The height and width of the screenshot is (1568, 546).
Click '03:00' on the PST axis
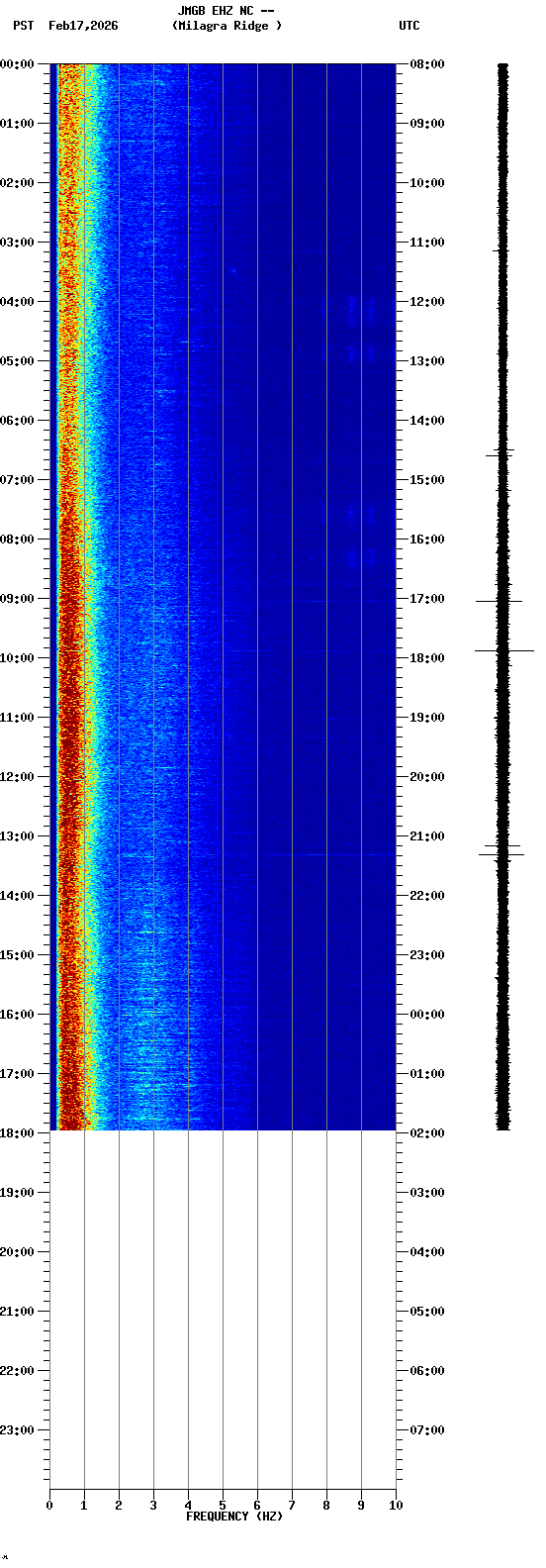[16, 243]
